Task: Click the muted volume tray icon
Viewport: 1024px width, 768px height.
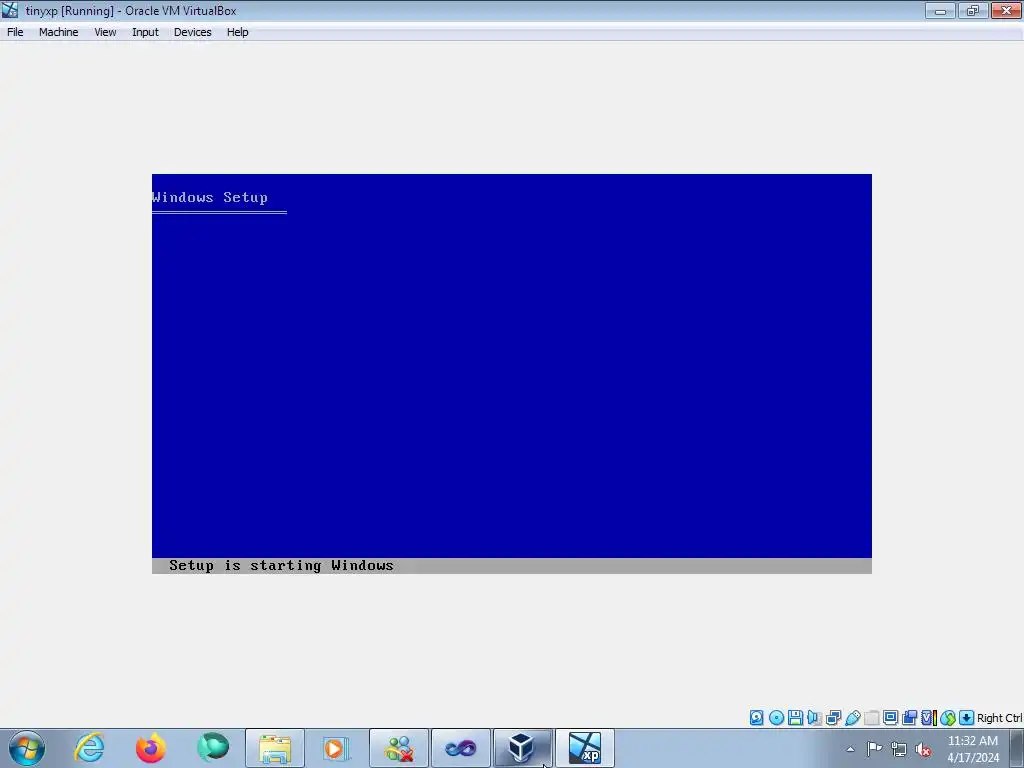Action: tap(923, 750)
